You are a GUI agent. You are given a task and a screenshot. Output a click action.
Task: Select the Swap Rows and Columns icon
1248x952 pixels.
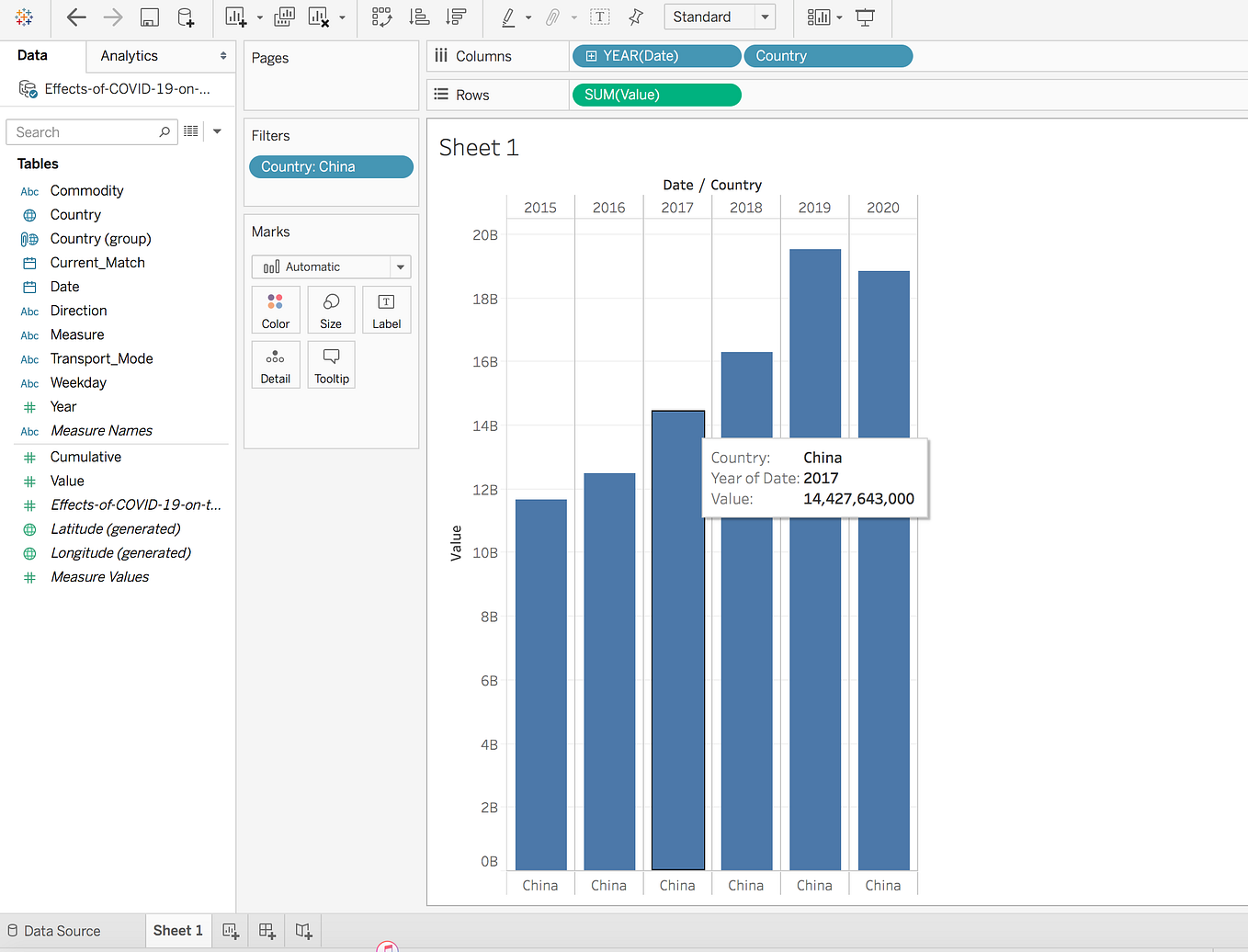coord(382,17)
